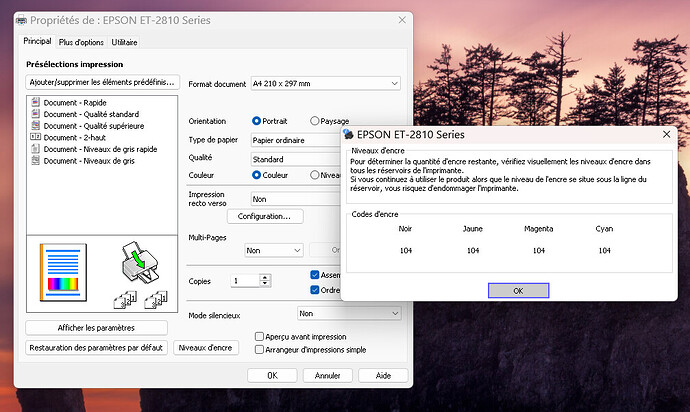Click the right stacked-pages order icon
Image resolution: width=690 pixels, height=412 pixels.
(x=156, y=300)
